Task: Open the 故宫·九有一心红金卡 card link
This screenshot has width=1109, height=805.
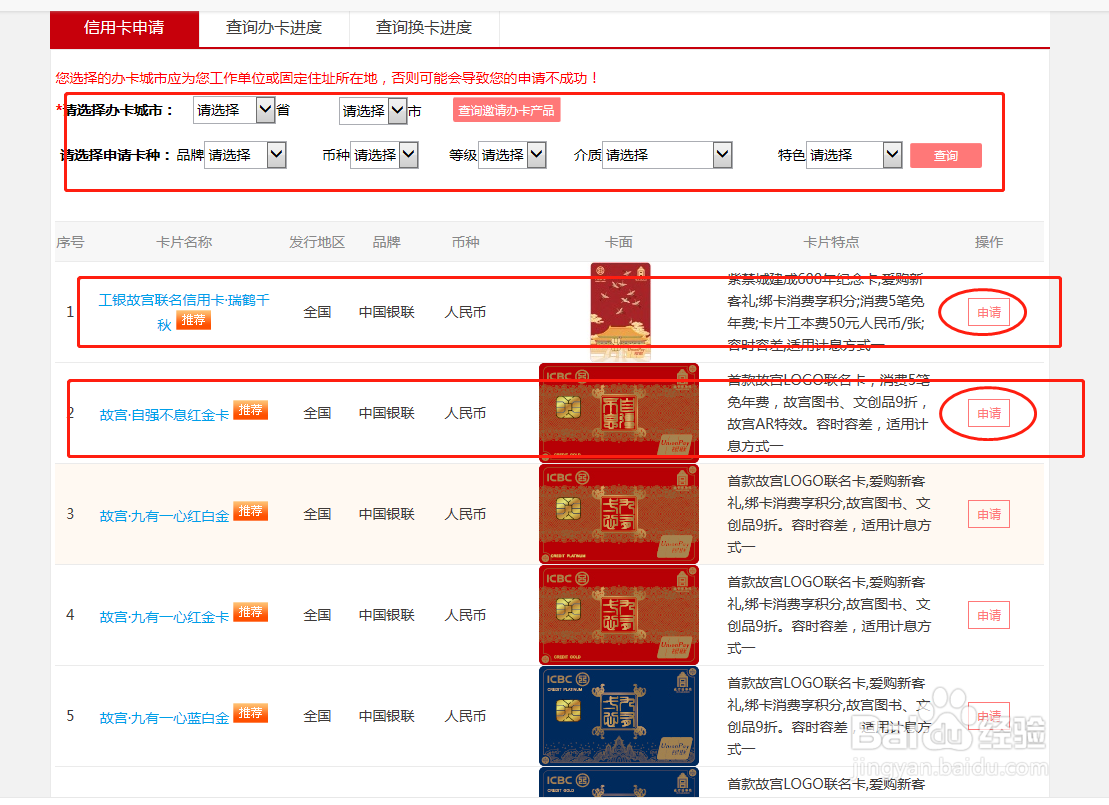Action: (x=164, y=614)
